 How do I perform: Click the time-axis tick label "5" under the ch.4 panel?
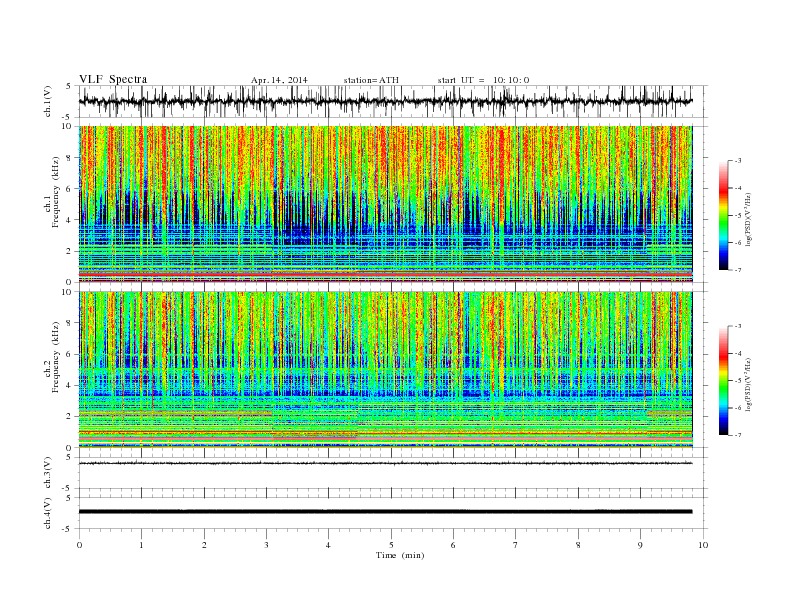tap(391, 545)
